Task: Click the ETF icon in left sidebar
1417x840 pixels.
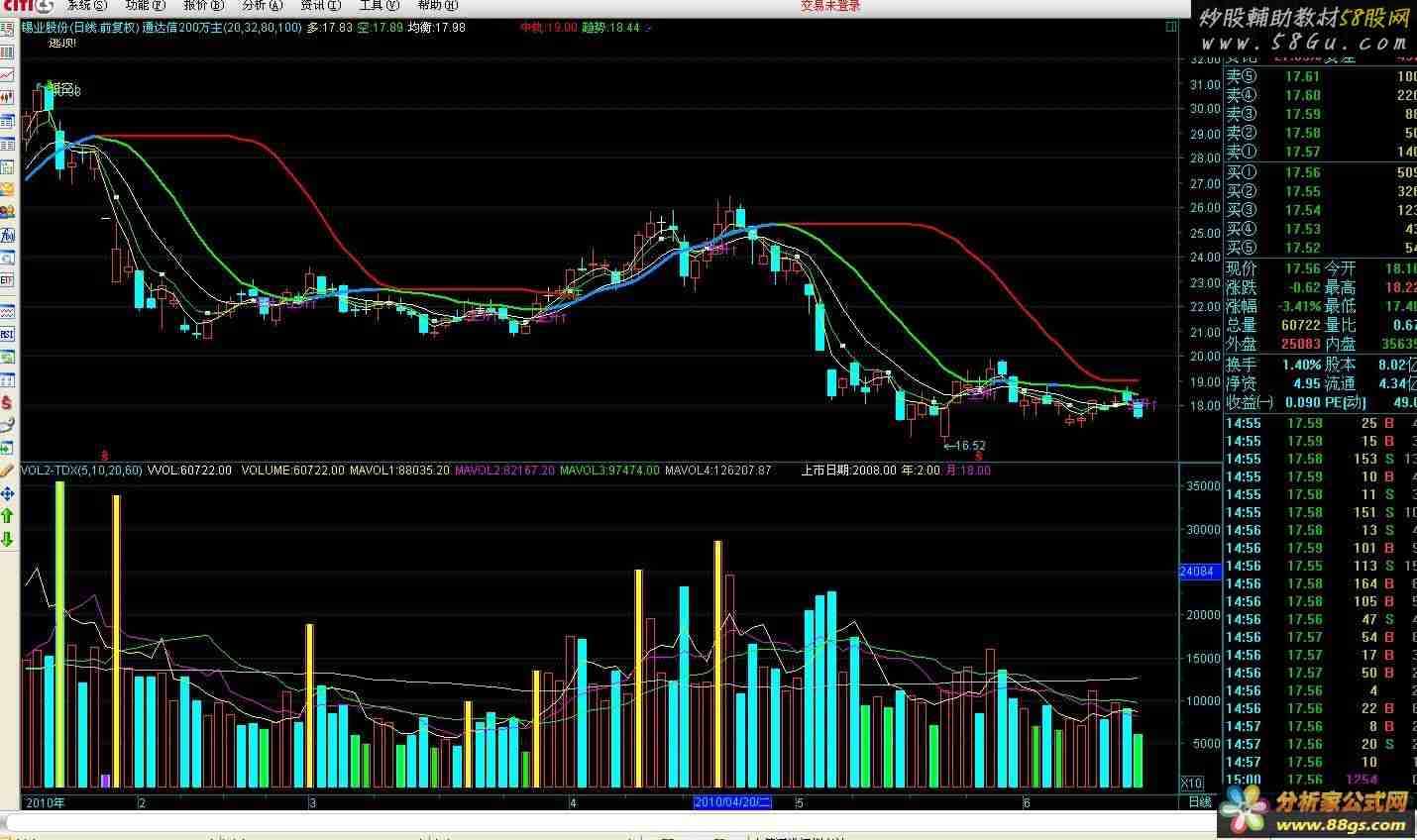Action: pyautogui.click(x=8, y=281)
